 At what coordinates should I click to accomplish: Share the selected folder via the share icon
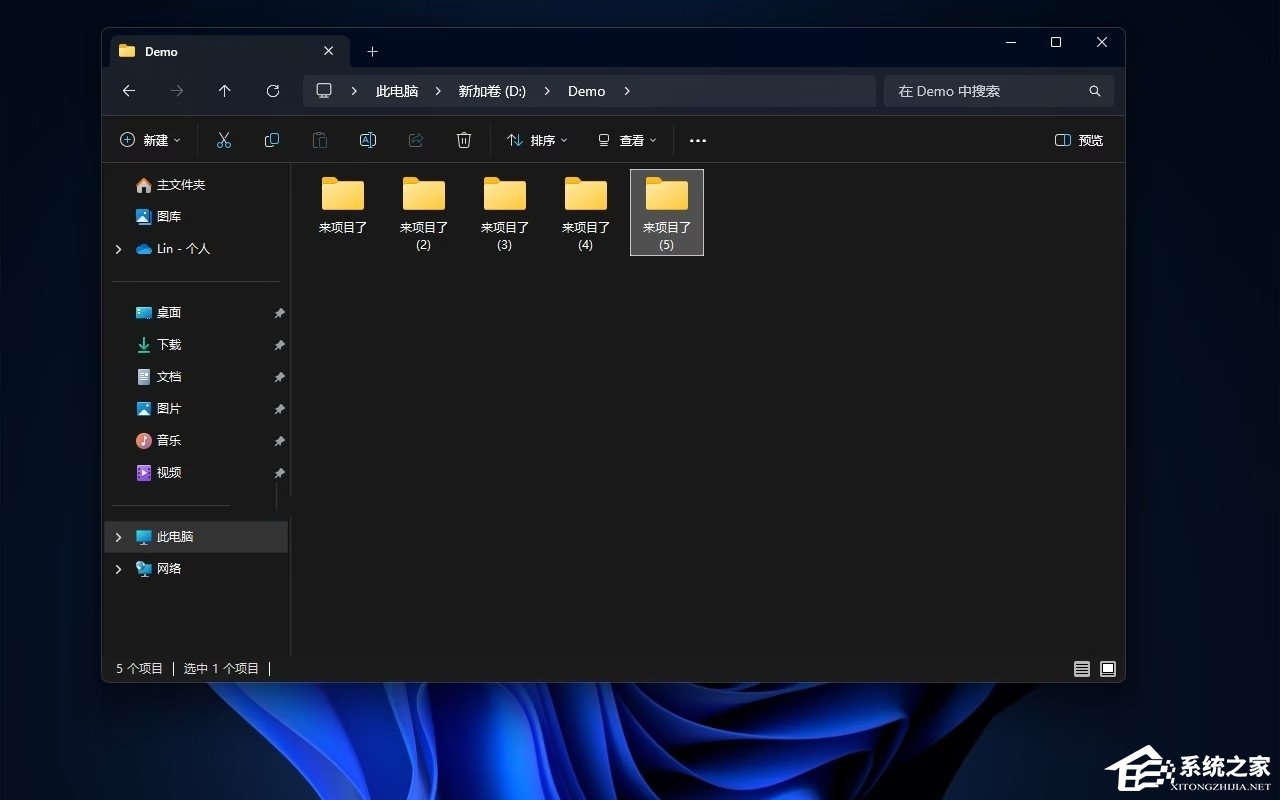[415, 140]
